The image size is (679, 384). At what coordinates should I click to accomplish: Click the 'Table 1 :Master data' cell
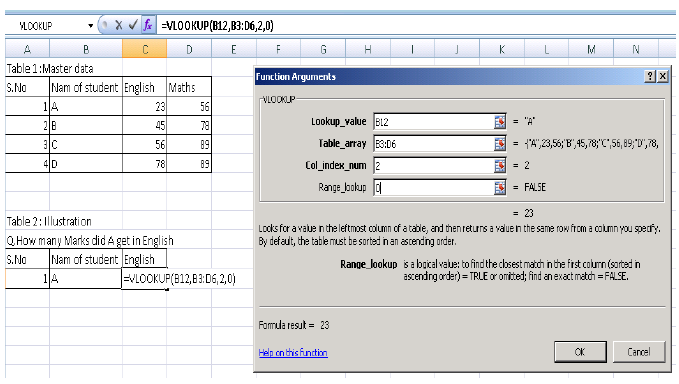50,68
